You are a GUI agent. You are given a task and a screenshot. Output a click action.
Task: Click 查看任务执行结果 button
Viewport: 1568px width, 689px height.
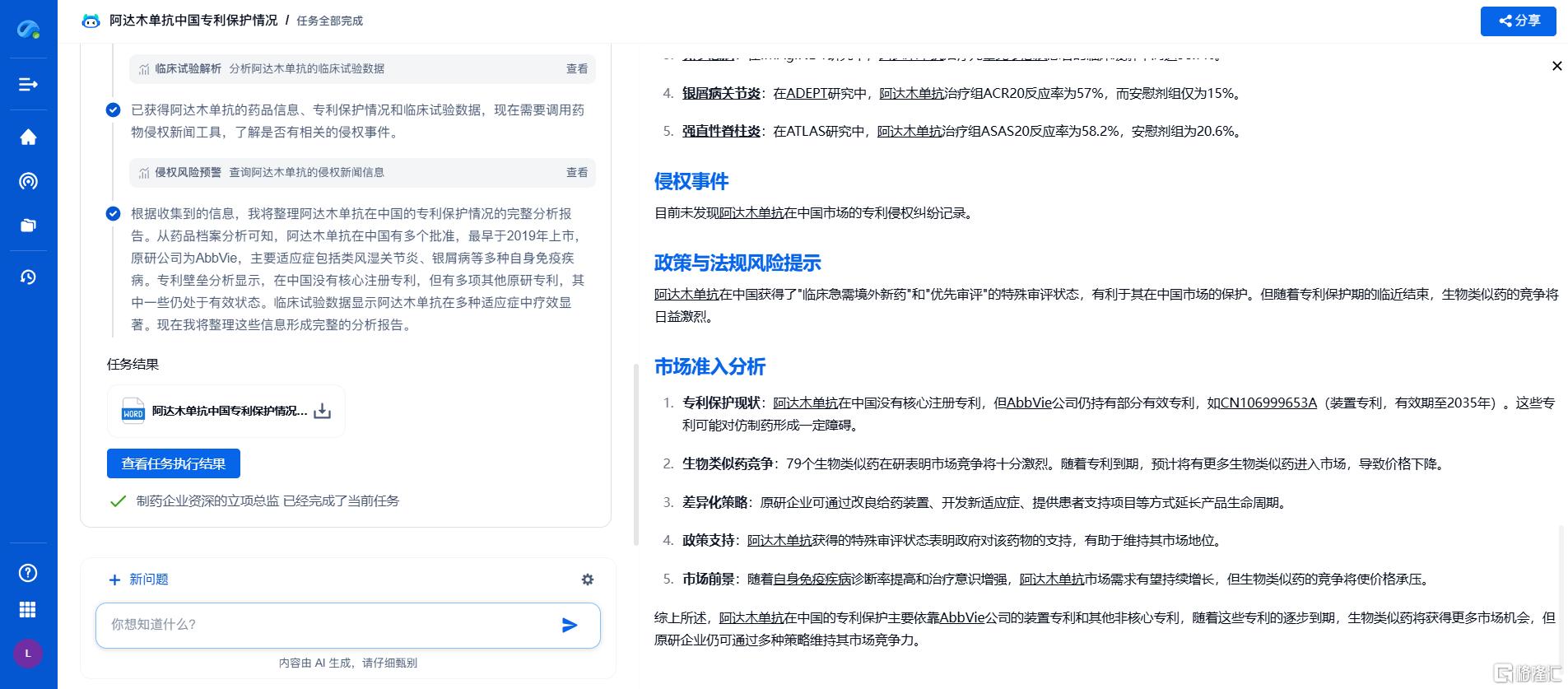(x=174, y=463)
